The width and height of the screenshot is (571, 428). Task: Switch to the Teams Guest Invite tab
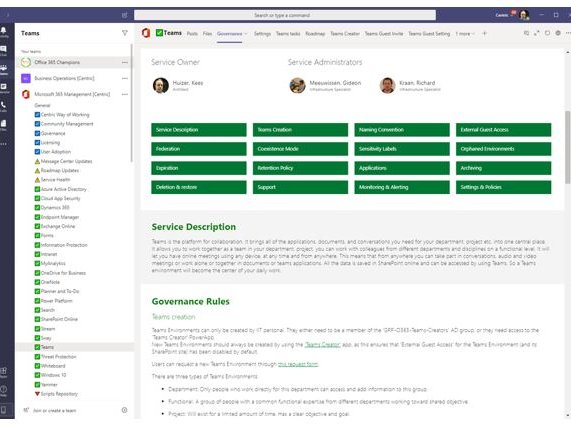(384, 34)
